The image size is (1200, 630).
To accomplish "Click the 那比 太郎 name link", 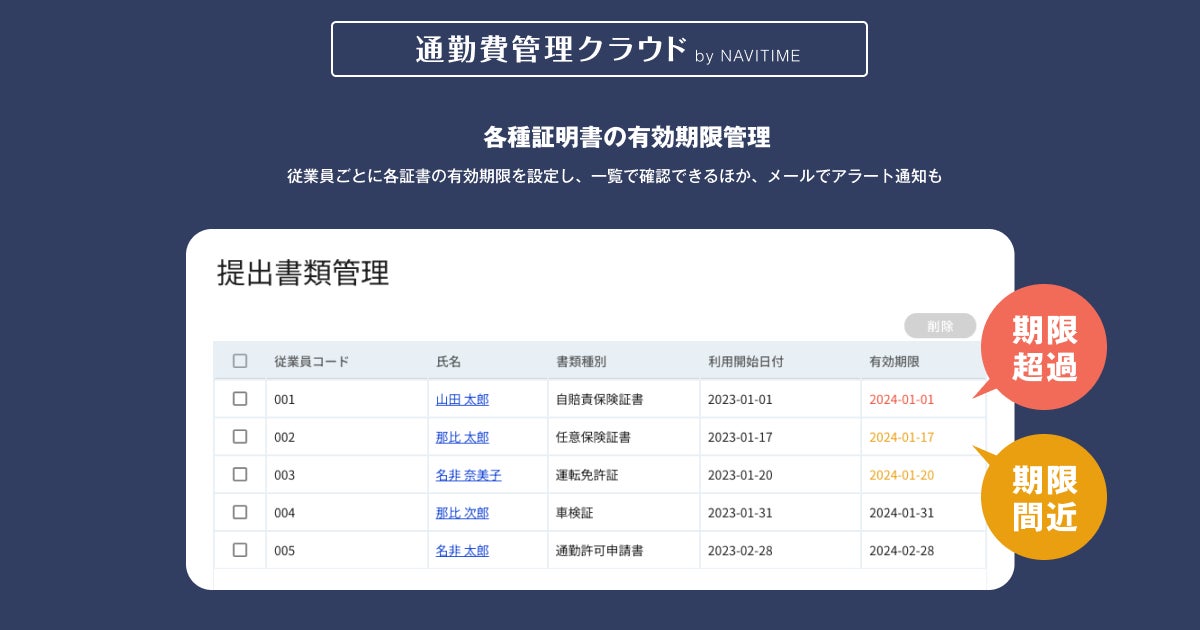I will (x=462, y=437).
